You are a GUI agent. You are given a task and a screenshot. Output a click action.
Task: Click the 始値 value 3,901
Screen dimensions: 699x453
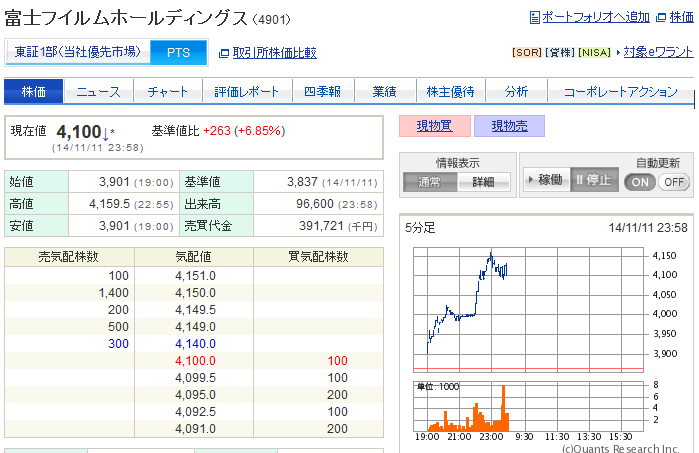click(114, 182)
